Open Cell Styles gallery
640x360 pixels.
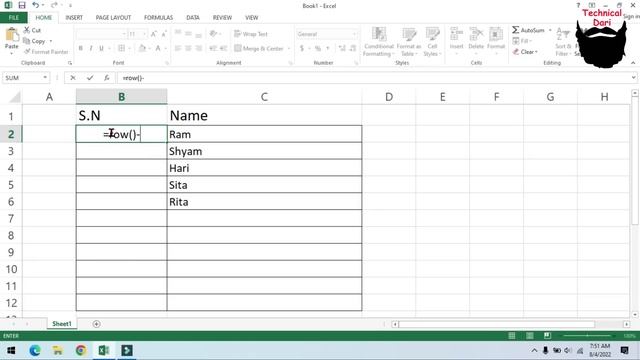[432, 42]
